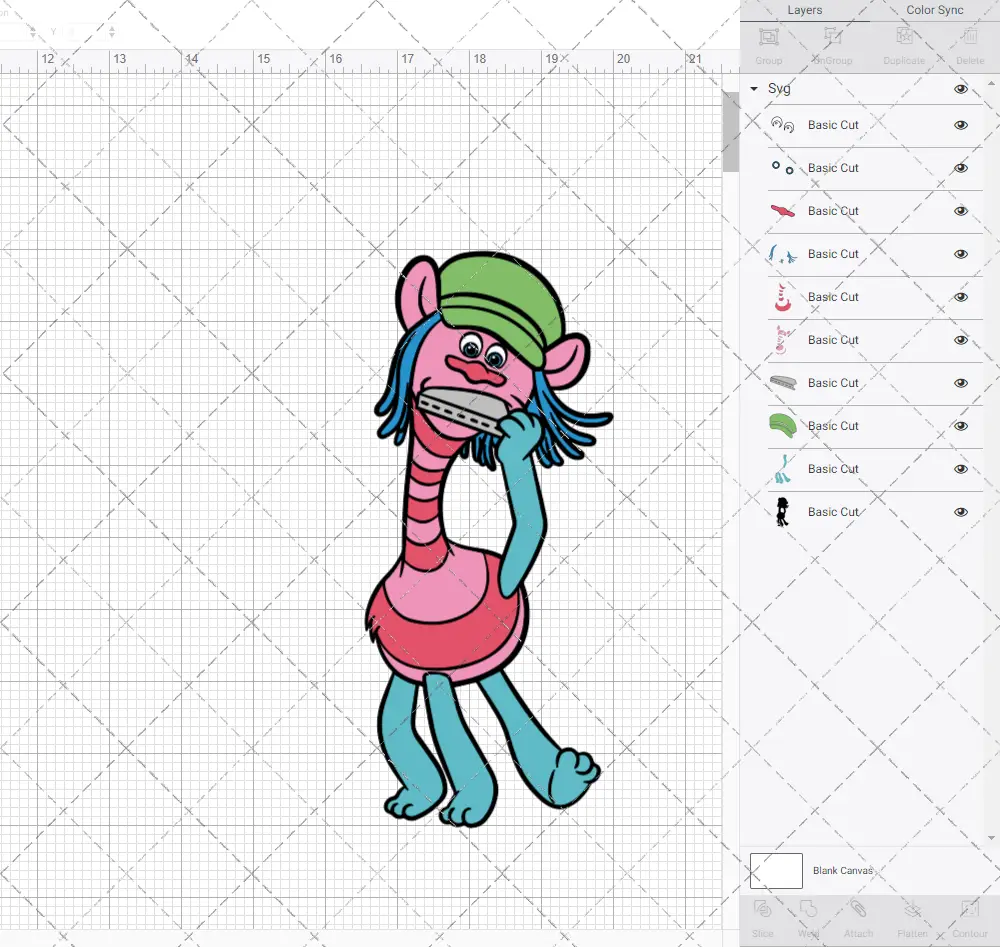Select the black silhouette layer thumbnail
Image resolution: width=1000 pixels, height=947 pixels.
point(783,512)
